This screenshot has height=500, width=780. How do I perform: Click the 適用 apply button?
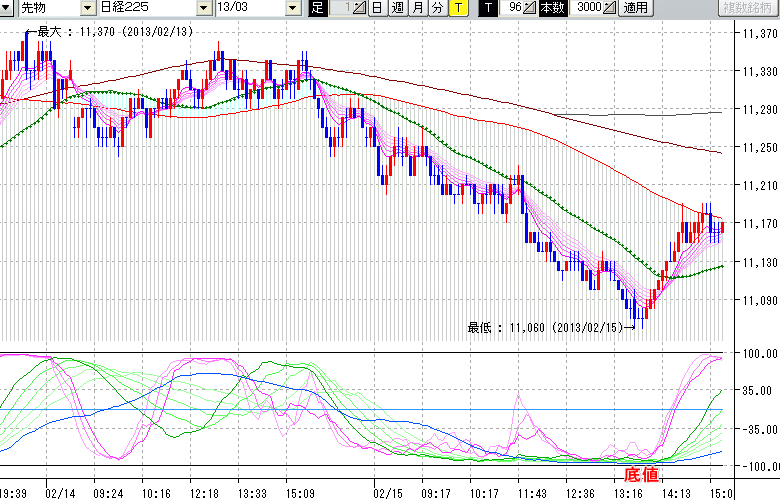tap(636, 8)
